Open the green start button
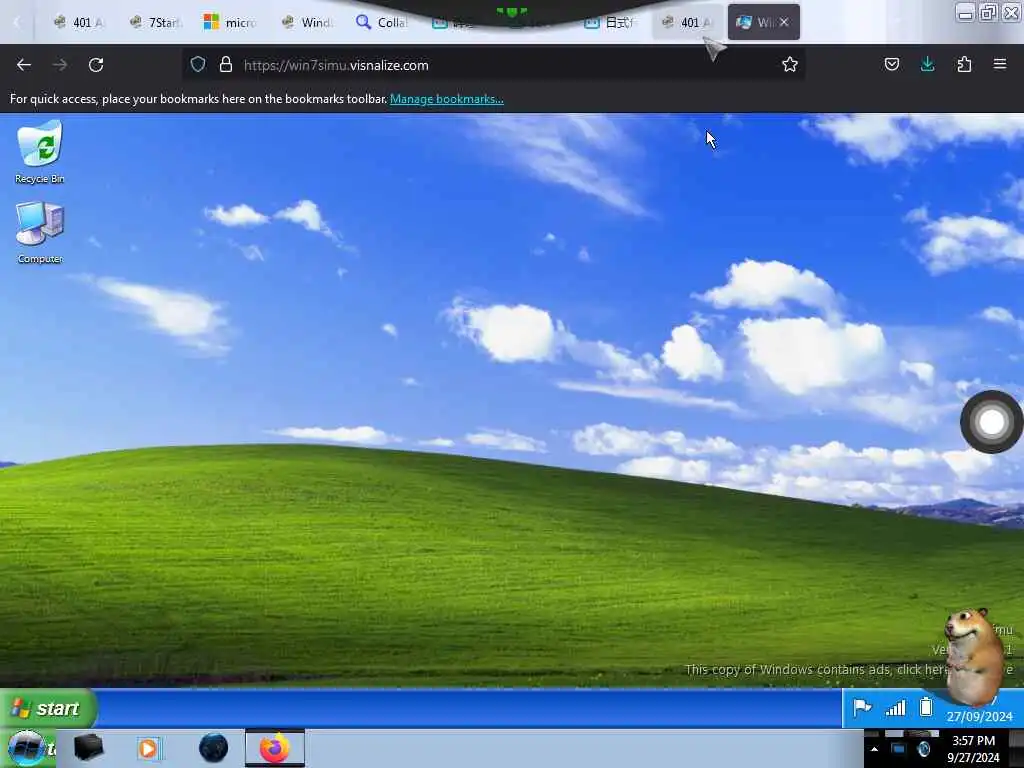 pos(48,708)
